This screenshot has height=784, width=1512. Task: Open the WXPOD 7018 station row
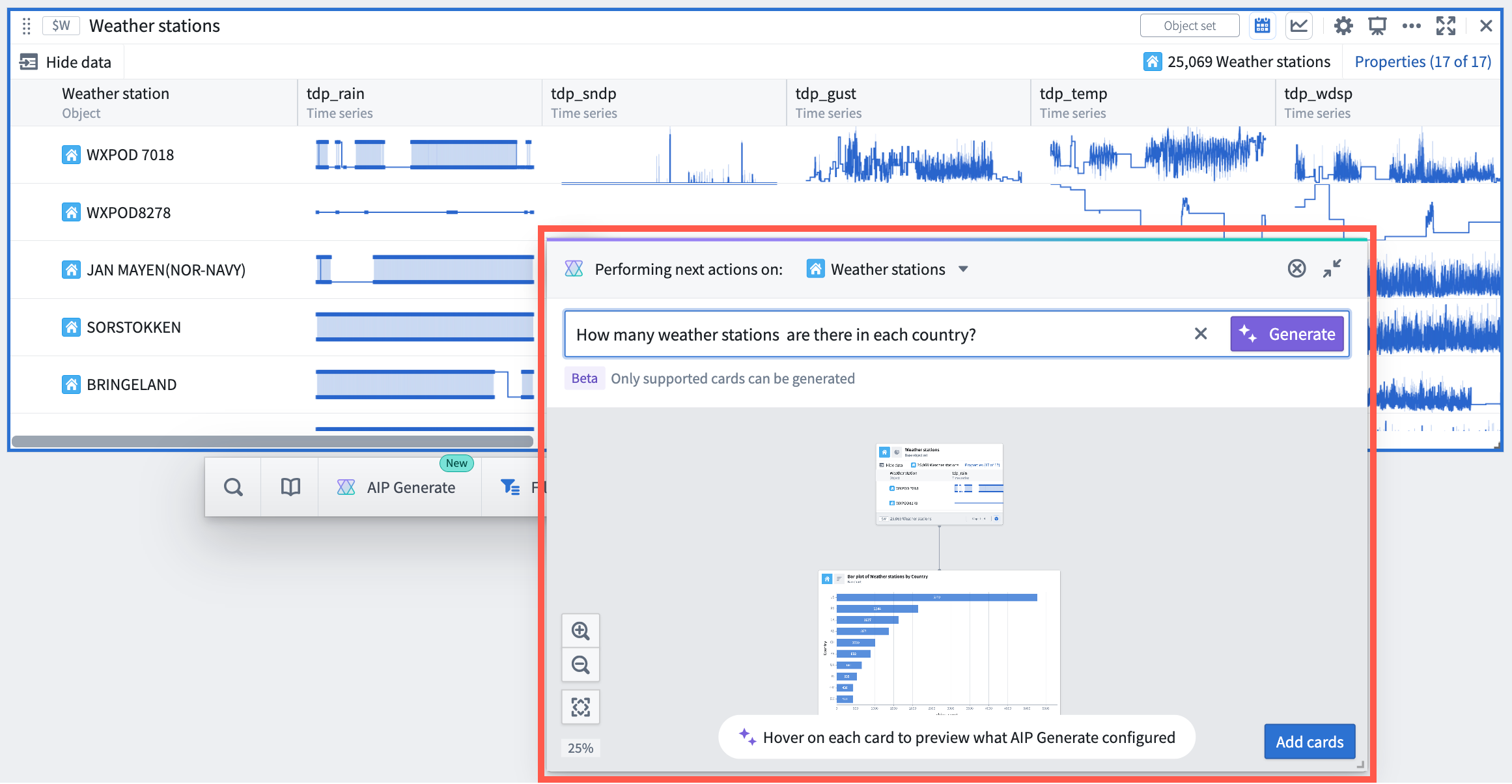(130, 155)
